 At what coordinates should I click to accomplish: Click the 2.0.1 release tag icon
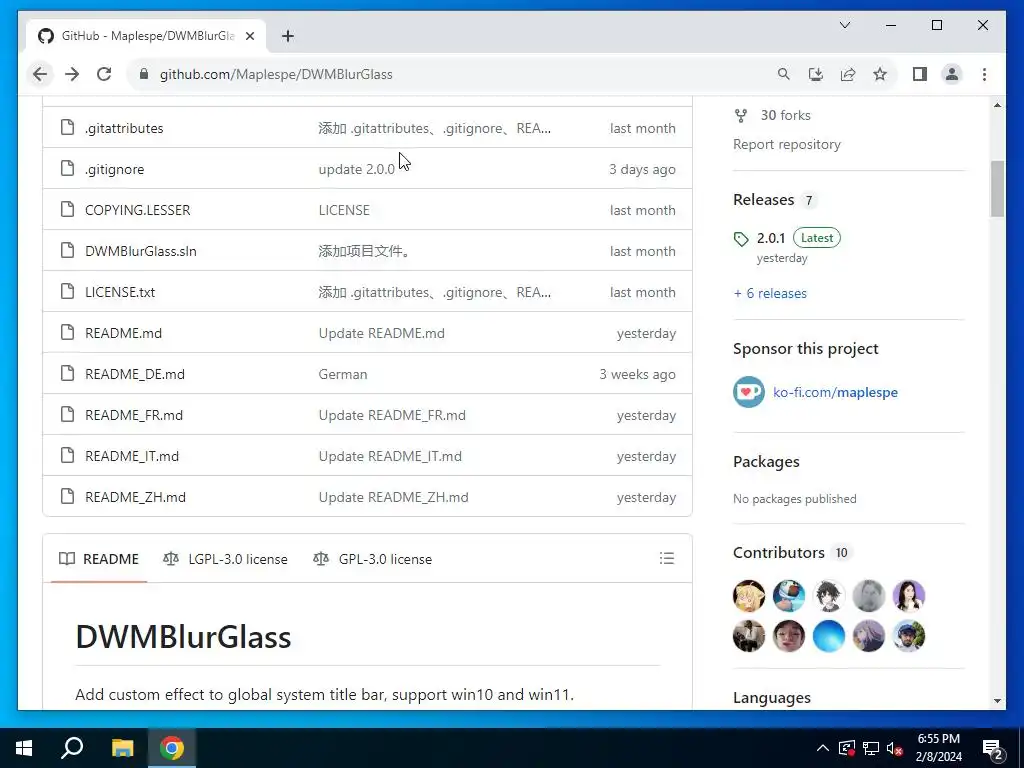click(741, 239)
